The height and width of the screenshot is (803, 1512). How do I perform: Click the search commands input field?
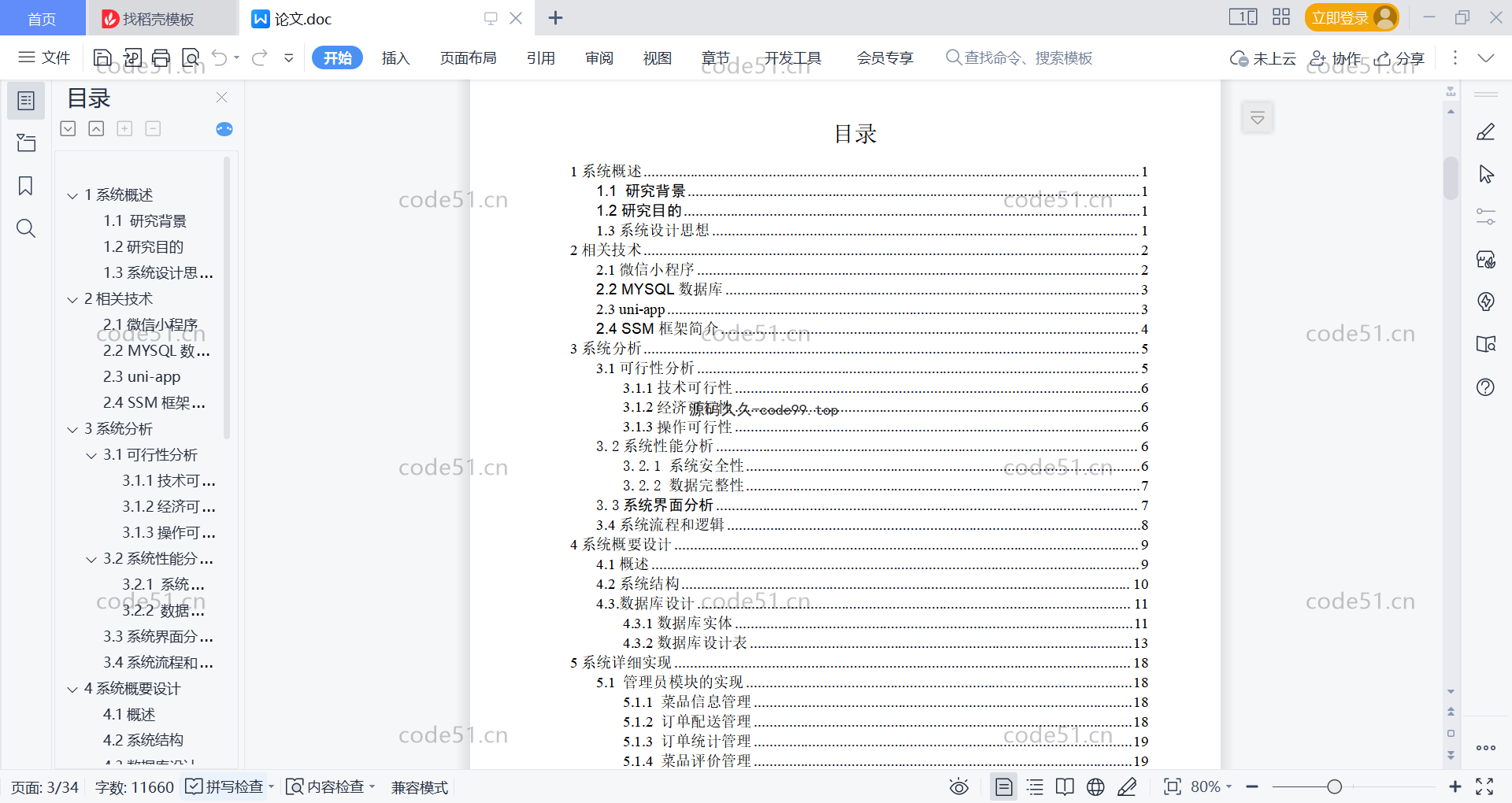(x=1018, y=57)
